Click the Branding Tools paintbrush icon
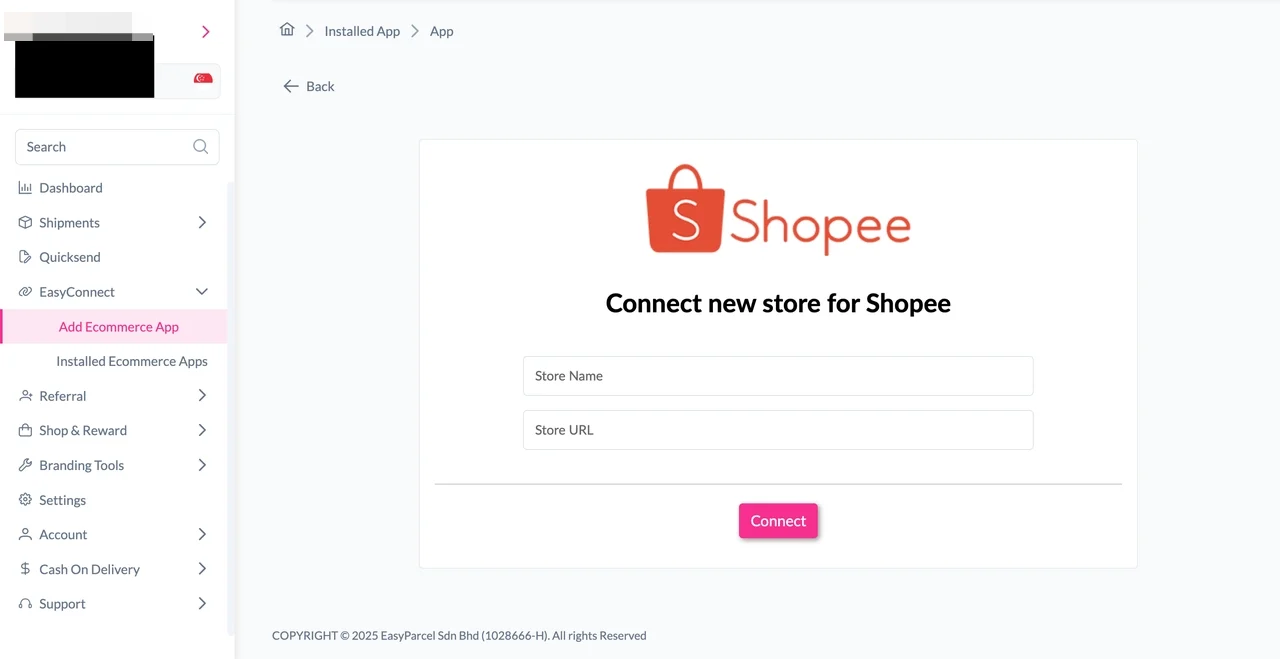This screenshot has width=1280, height=659. tap(25, 465)
